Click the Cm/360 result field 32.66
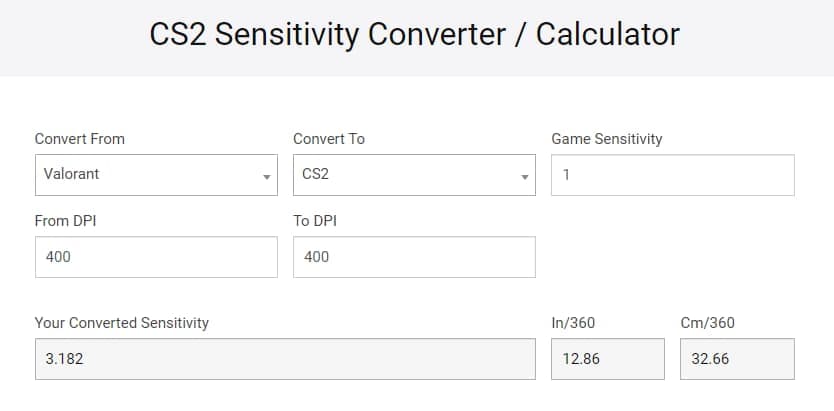834x411 pixels. tap(736, 359)
